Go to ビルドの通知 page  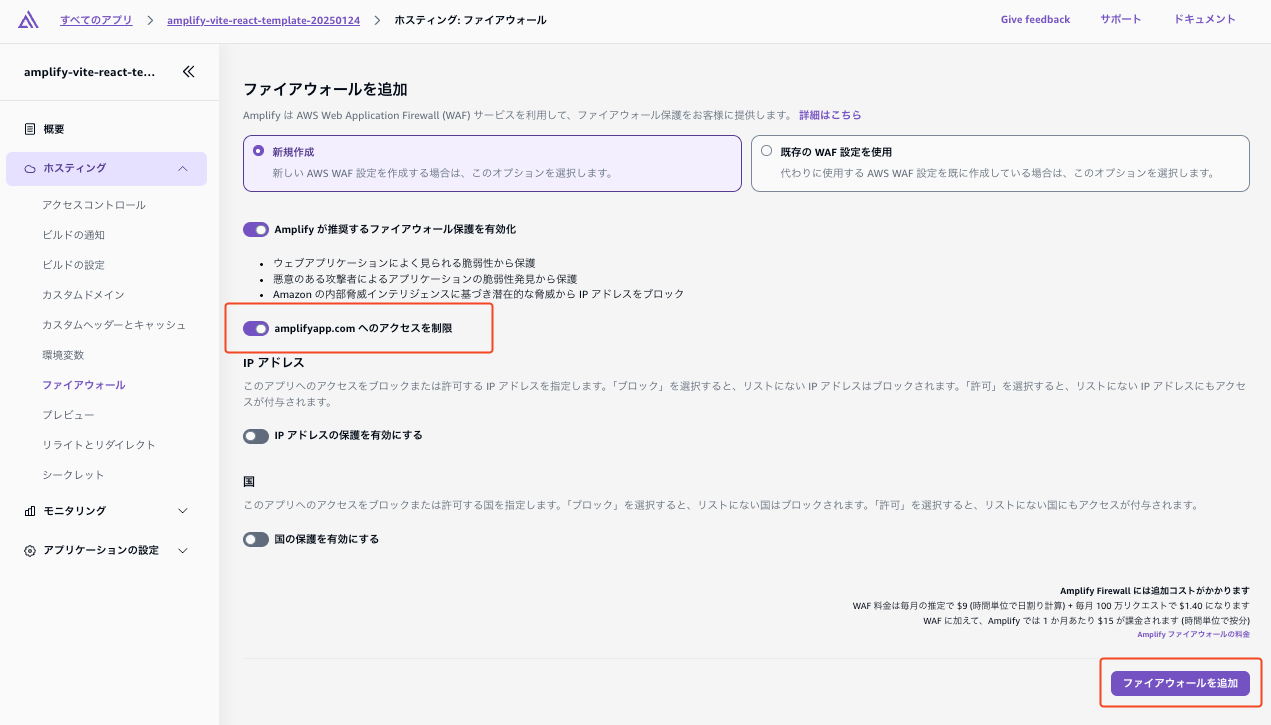(x=73, y=235)
